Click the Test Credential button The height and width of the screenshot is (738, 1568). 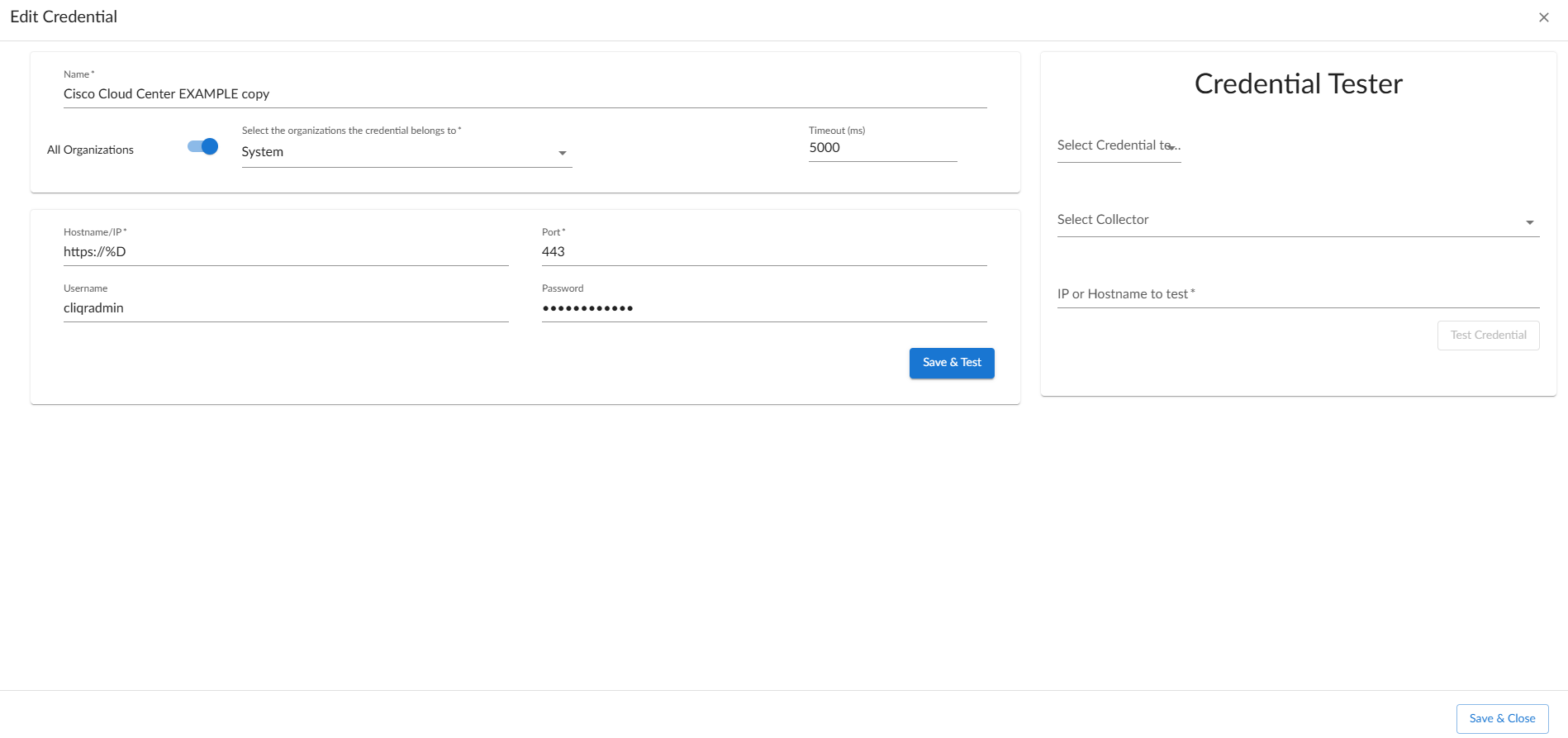click(x=1488, y=336)
